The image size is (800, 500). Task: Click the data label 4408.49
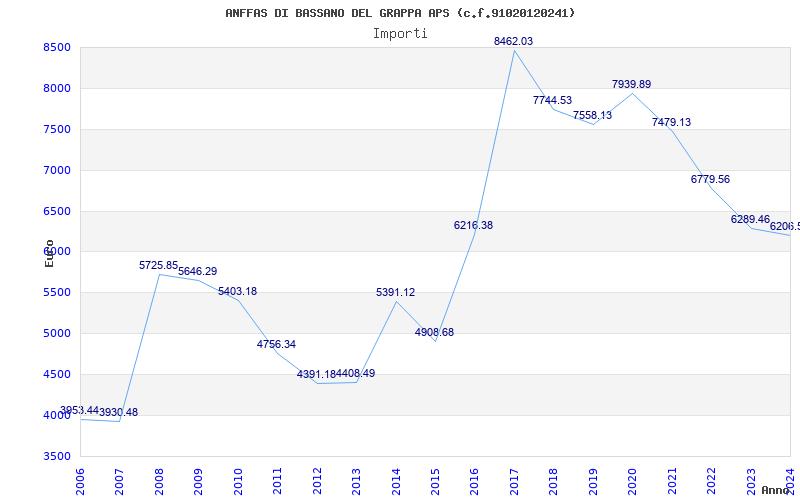(356, 374)
